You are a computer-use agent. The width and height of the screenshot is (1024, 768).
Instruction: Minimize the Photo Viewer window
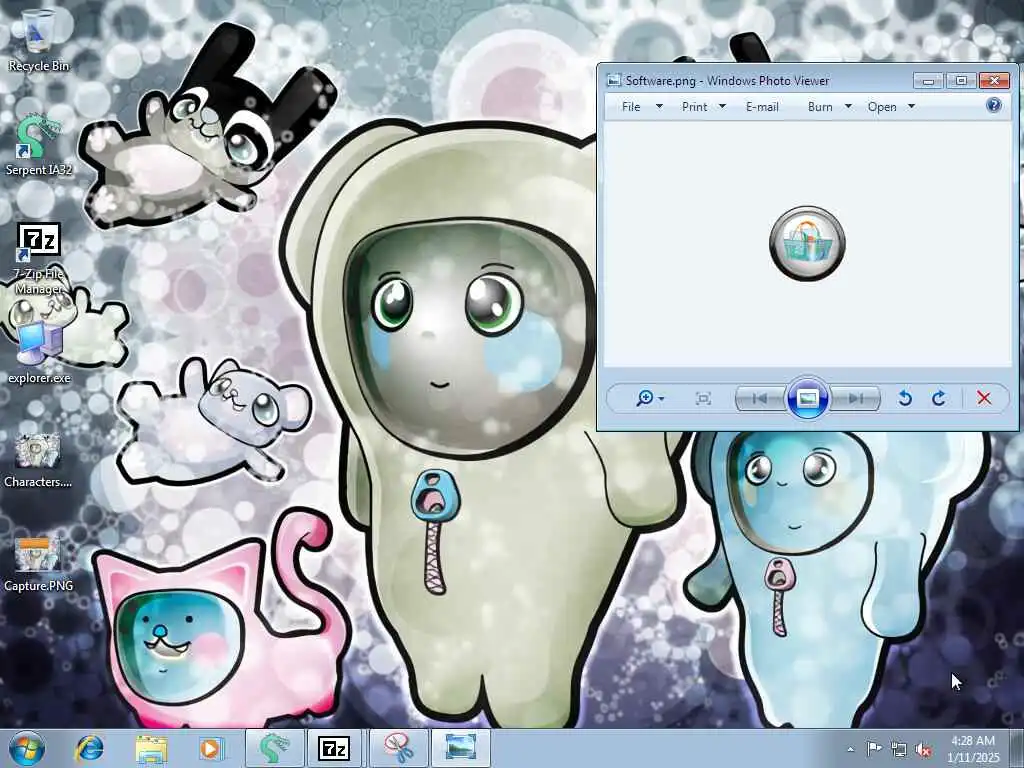tap(928, 80)
